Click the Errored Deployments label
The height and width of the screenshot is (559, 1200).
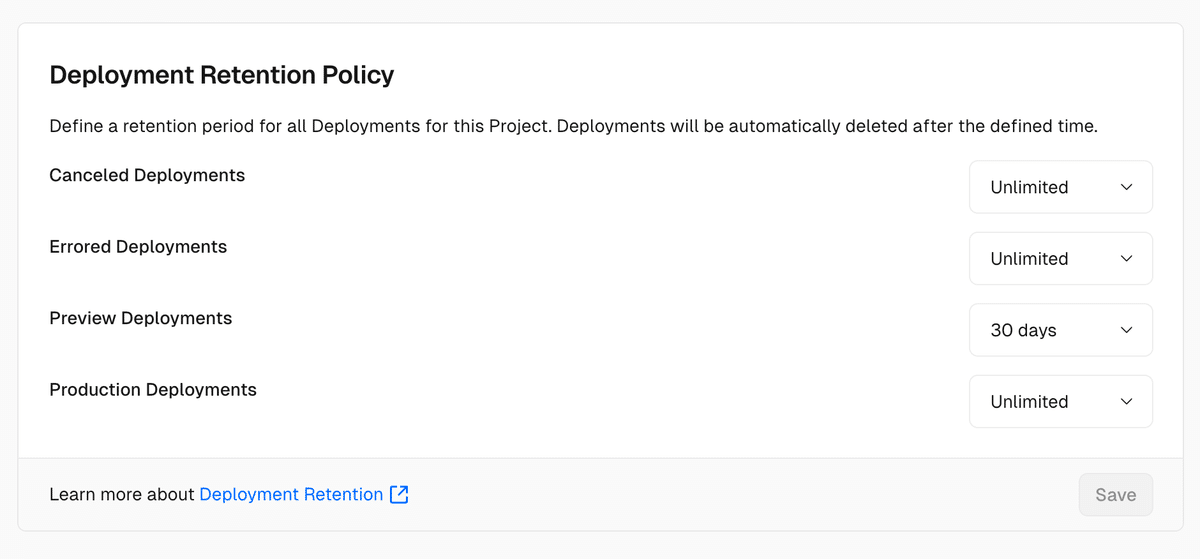(x=138, y=247)
